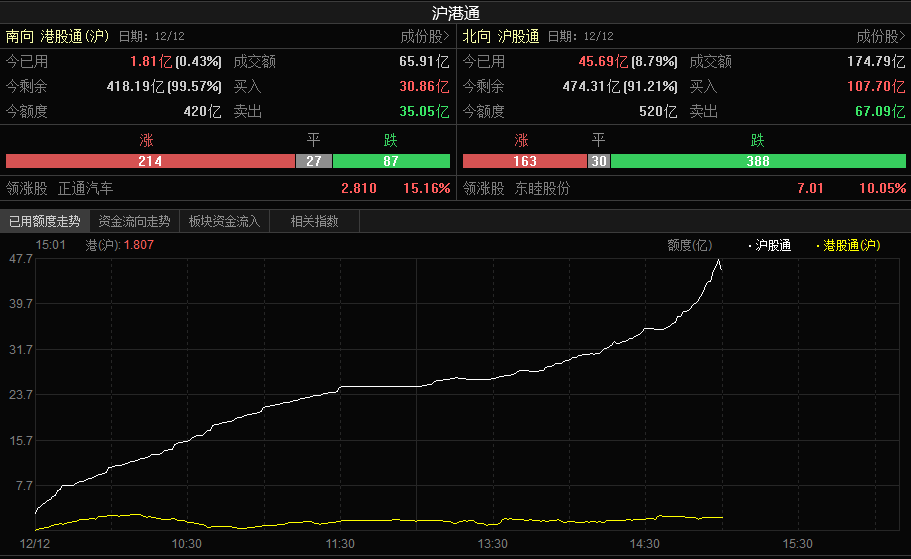Click green falling bar showing 87
911x559 pixels.
tap(390, 161)
